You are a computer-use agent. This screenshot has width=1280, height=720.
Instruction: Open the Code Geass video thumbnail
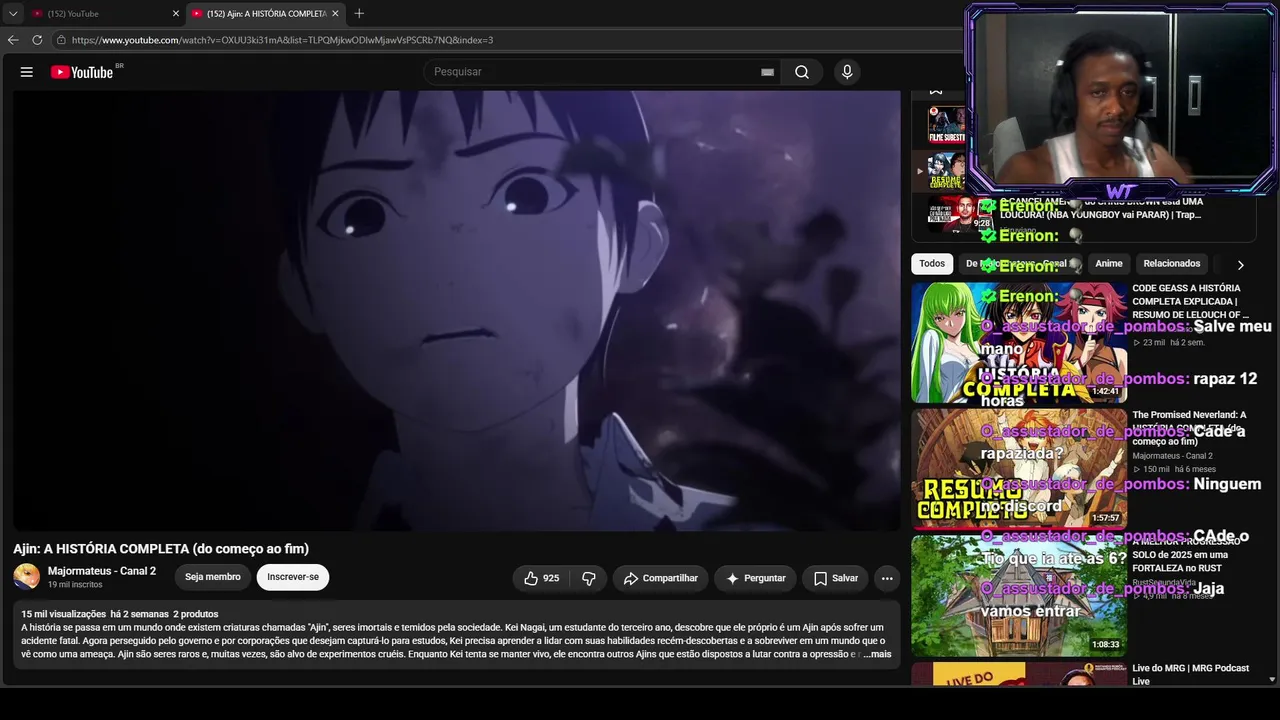pos(1019,342)
